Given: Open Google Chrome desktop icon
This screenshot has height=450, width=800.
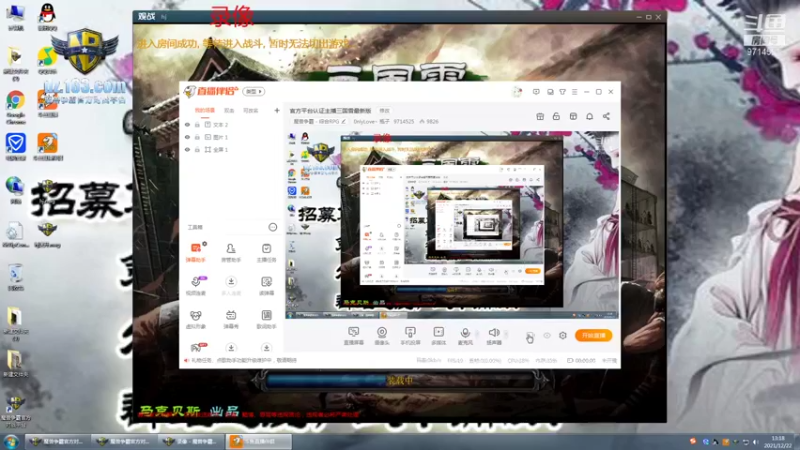Looking at the screenshot, I should click(15, 107).
